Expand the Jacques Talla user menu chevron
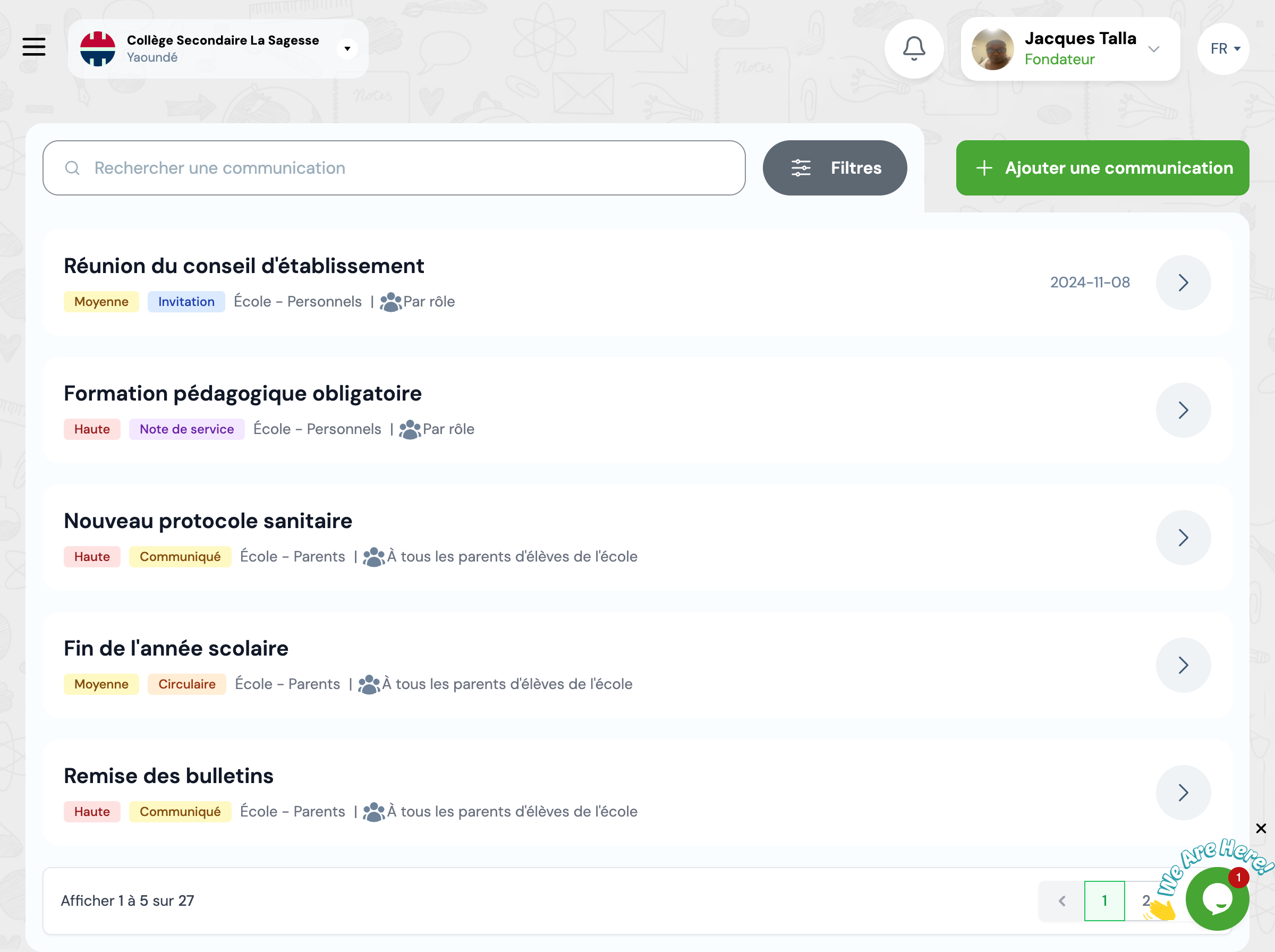Viewport: 1275px width, 952px height. click(1153, 49)
